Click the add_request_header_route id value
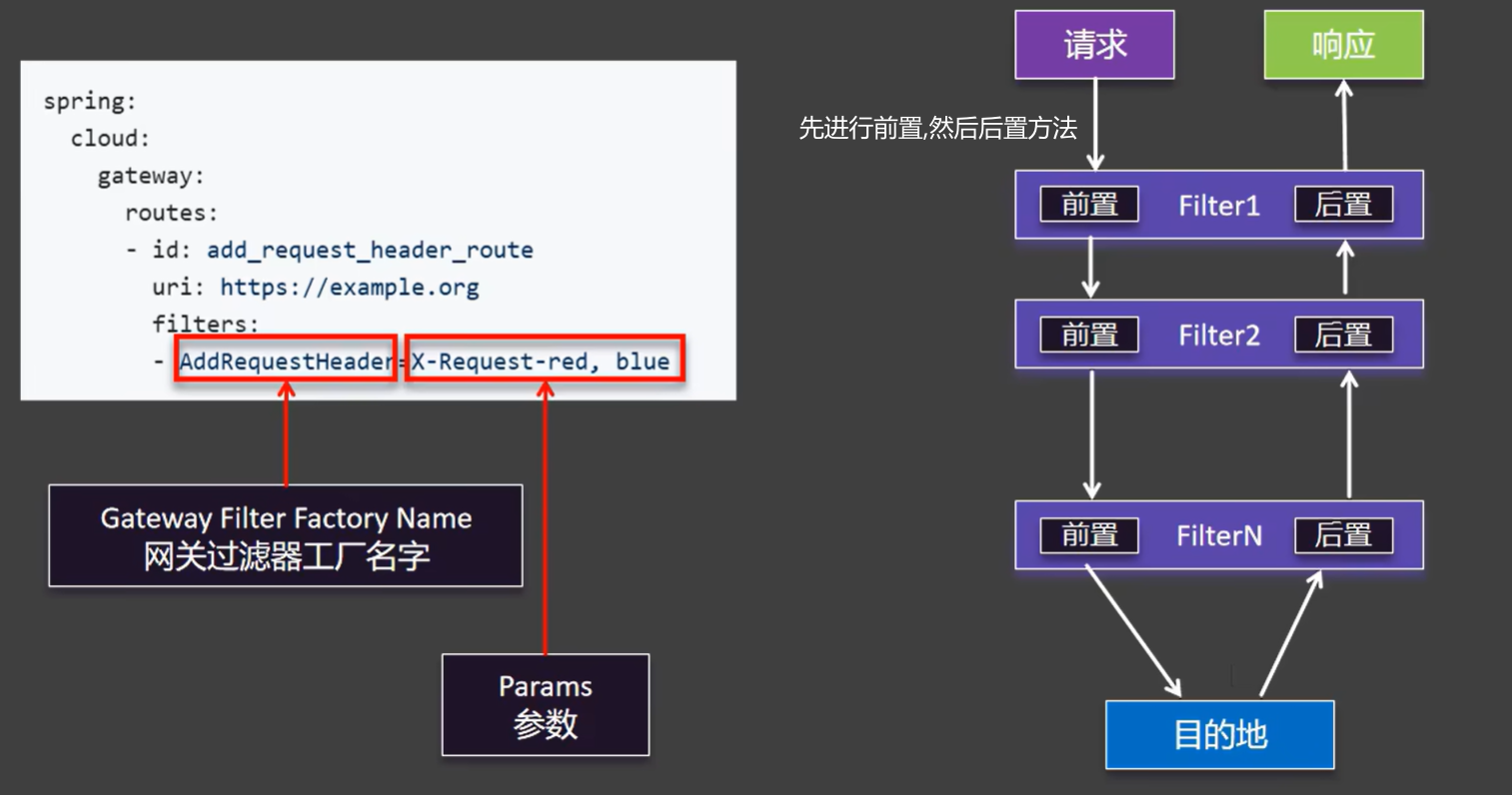Image resolution: width=1512 pixels, height=795 pixels. coord(370,250)
